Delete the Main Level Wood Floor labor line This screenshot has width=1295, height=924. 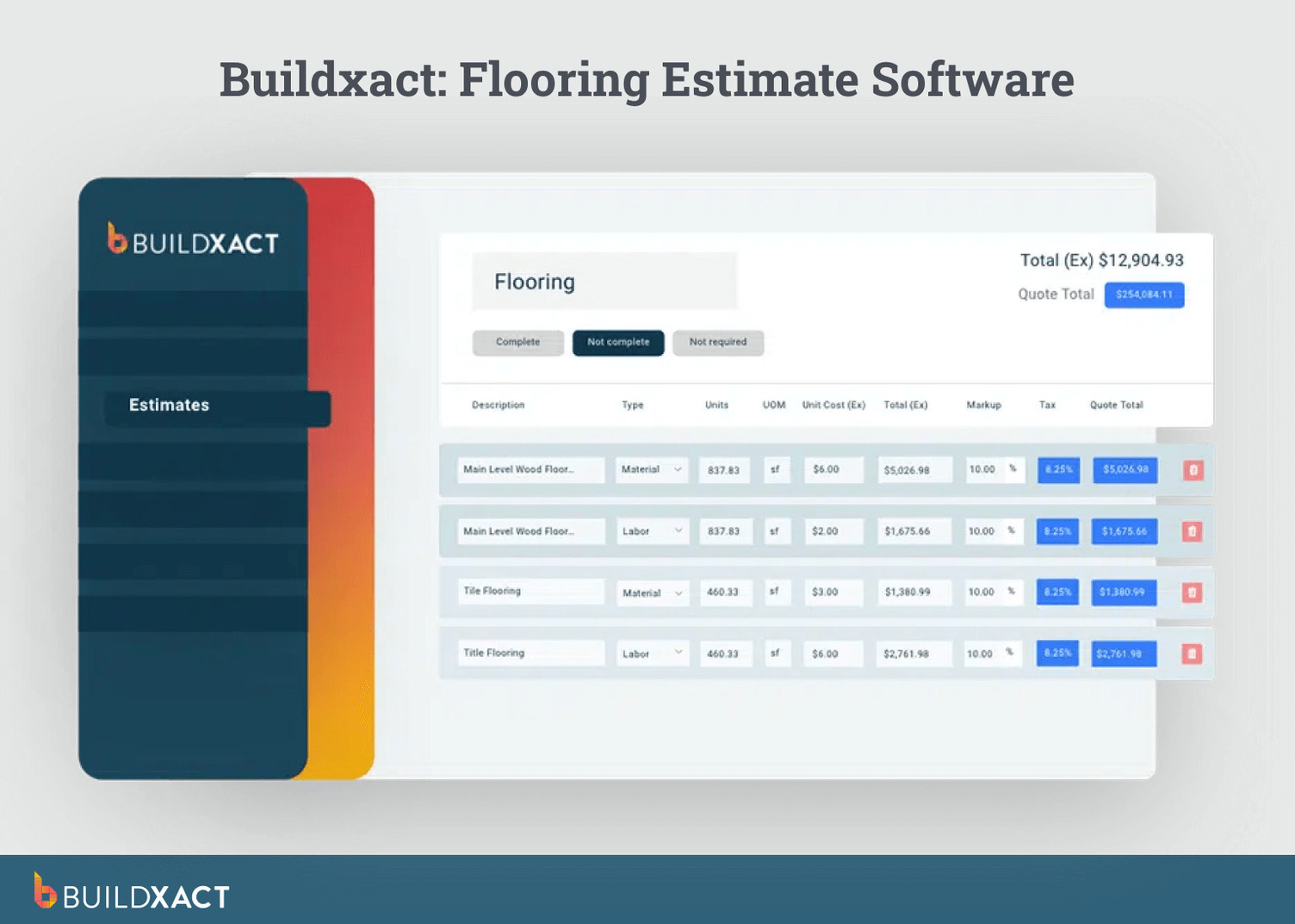coord(1192,531)
